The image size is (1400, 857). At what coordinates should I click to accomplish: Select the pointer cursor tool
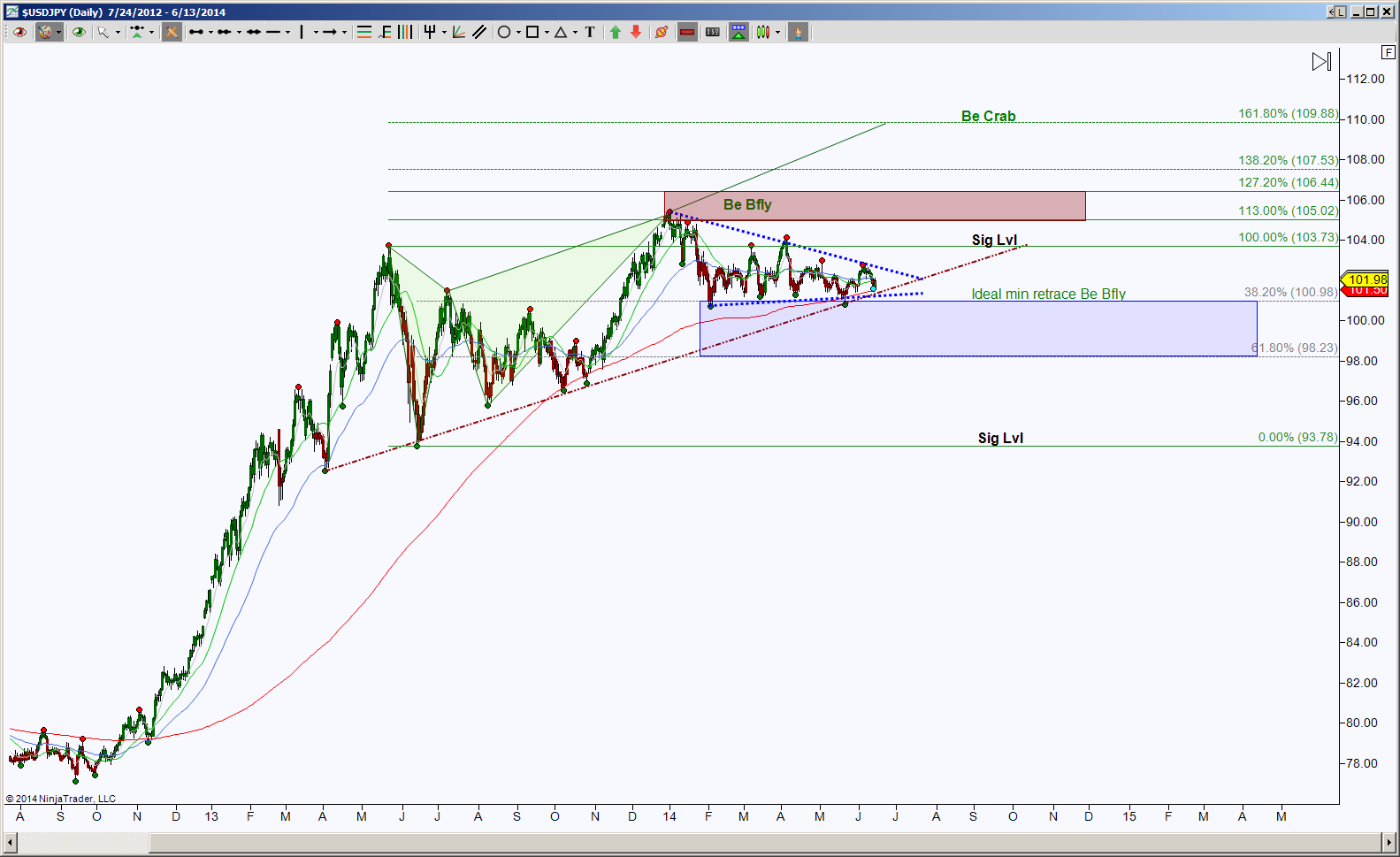(x=103, y=32)
